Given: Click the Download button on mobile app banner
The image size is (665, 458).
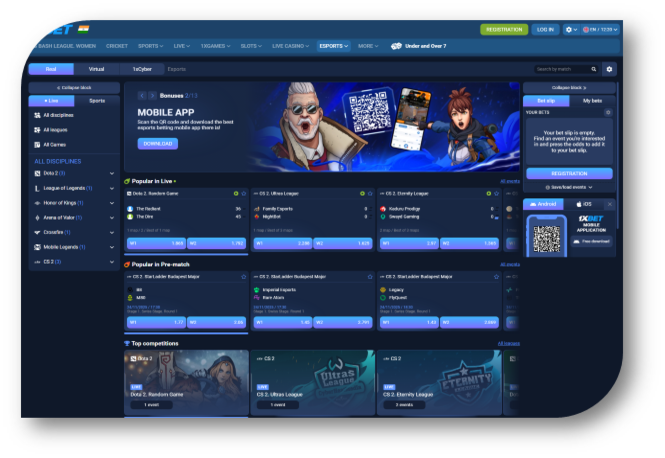Looking at the screenshot, I should click(157, 143).
